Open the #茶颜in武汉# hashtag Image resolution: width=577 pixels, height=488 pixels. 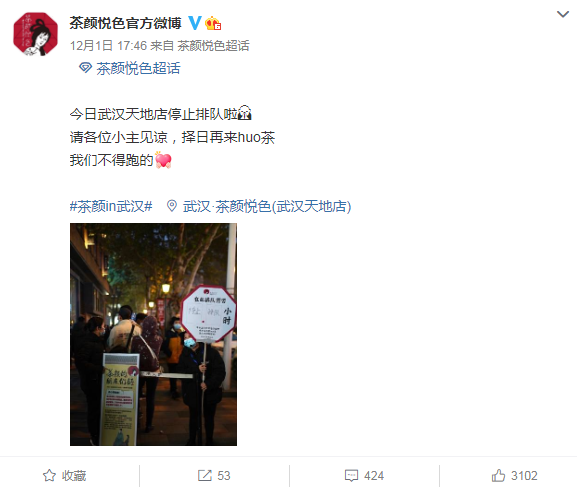pyautogui.click(x=111, y=206)
